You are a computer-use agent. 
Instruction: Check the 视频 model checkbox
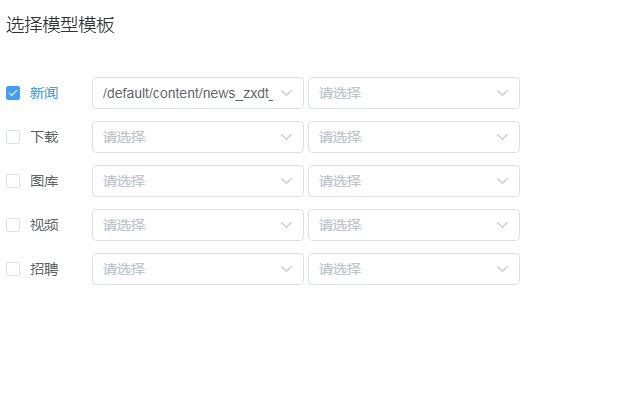(13, 225)
